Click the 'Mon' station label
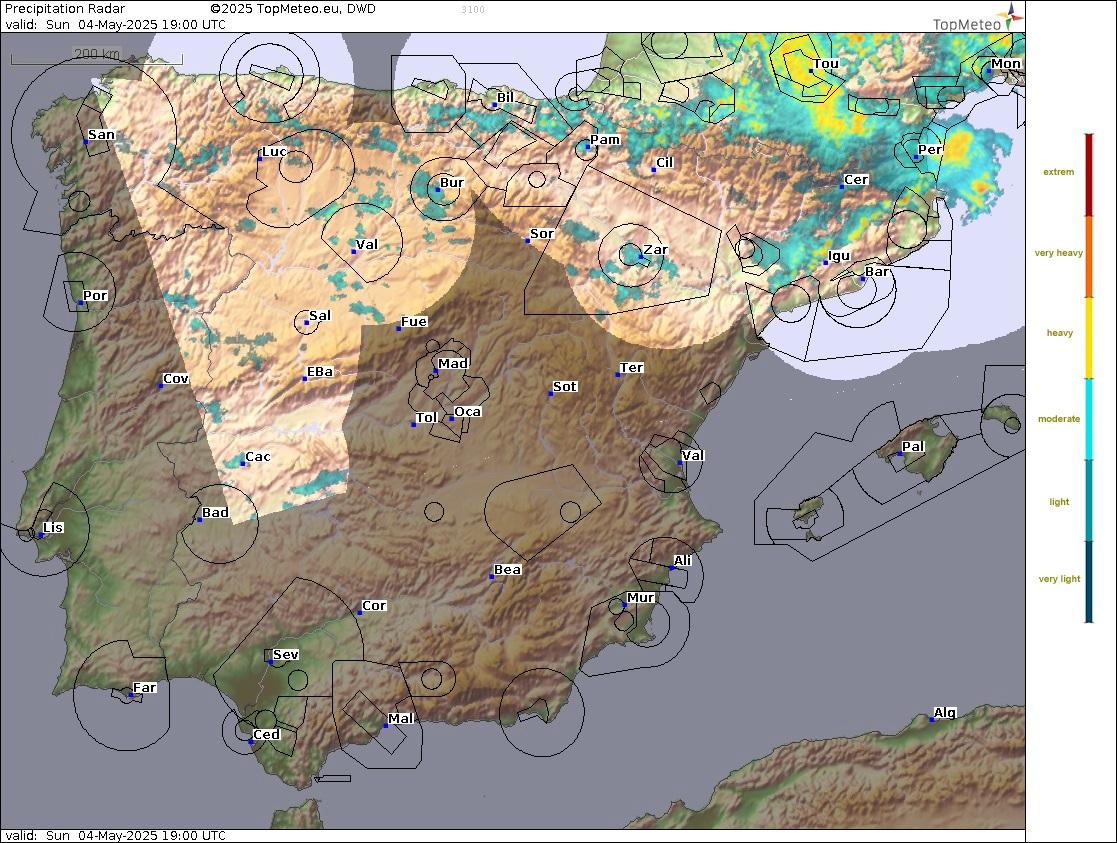The height and width of the screenshot is (843, 1117). tap(1005, 63)
